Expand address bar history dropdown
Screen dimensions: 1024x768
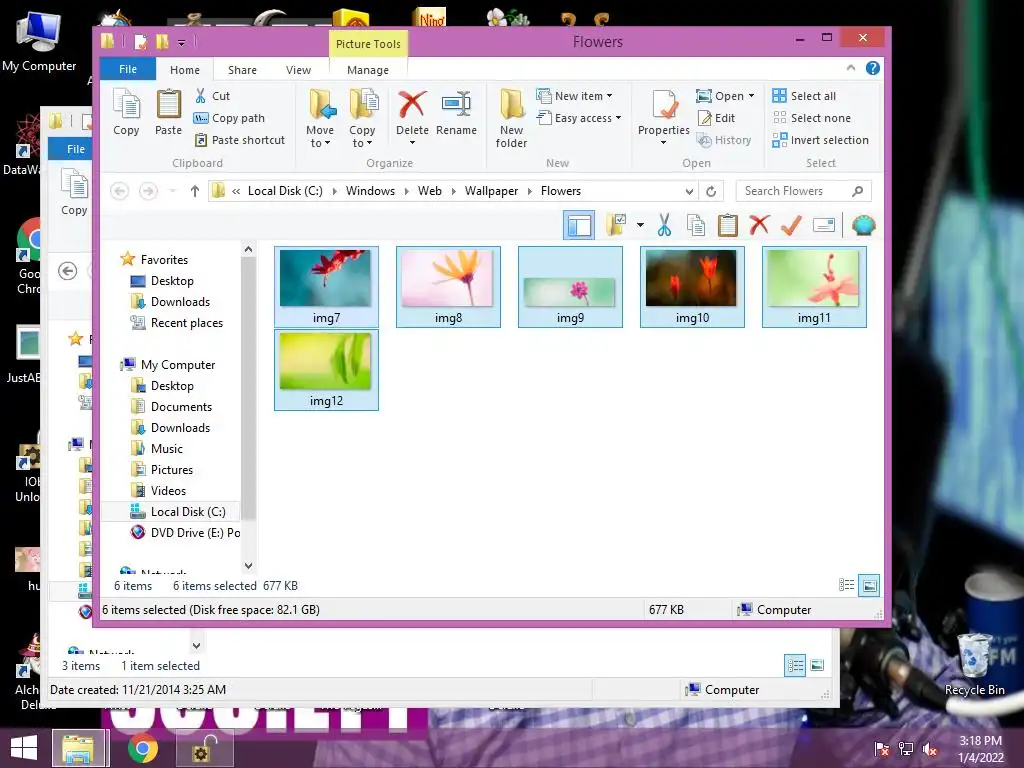(x=689, y=191)
